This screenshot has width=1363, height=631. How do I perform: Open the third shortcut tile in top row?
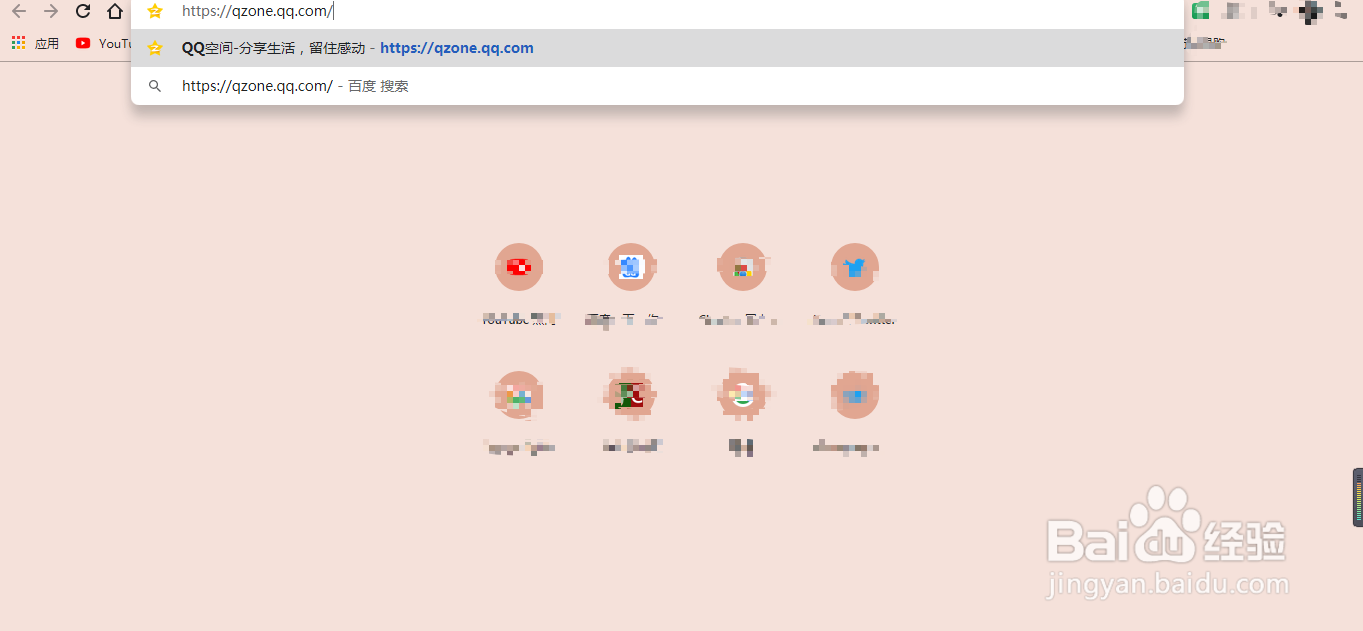tap(743, 284)
